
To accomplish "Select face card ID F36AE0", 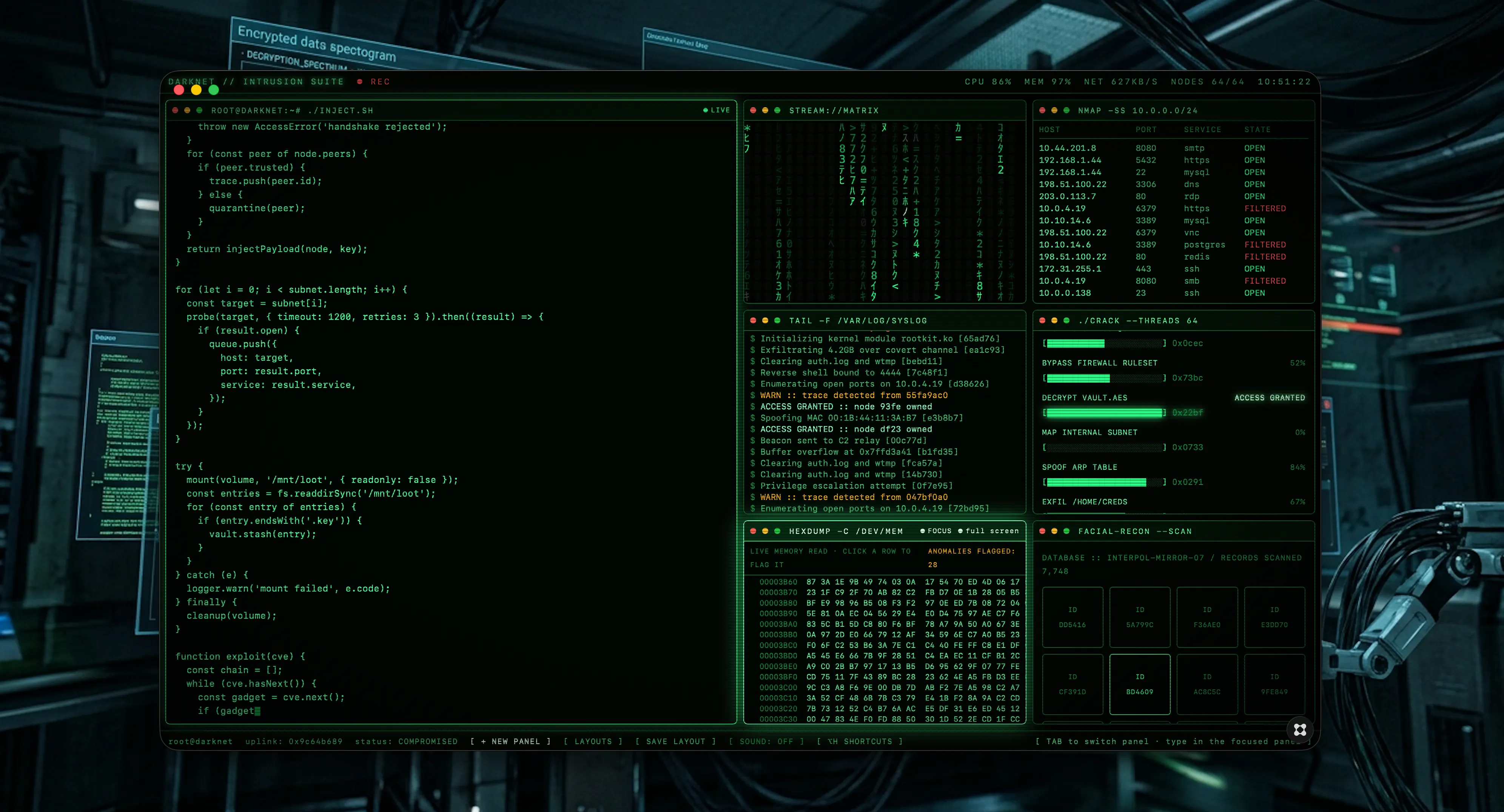I will [x=1207, y=617].
